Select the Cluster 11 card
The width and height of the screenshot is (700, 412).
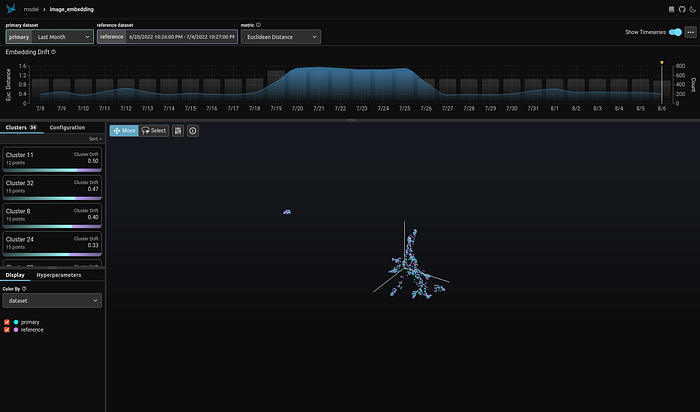coord(52,159)
